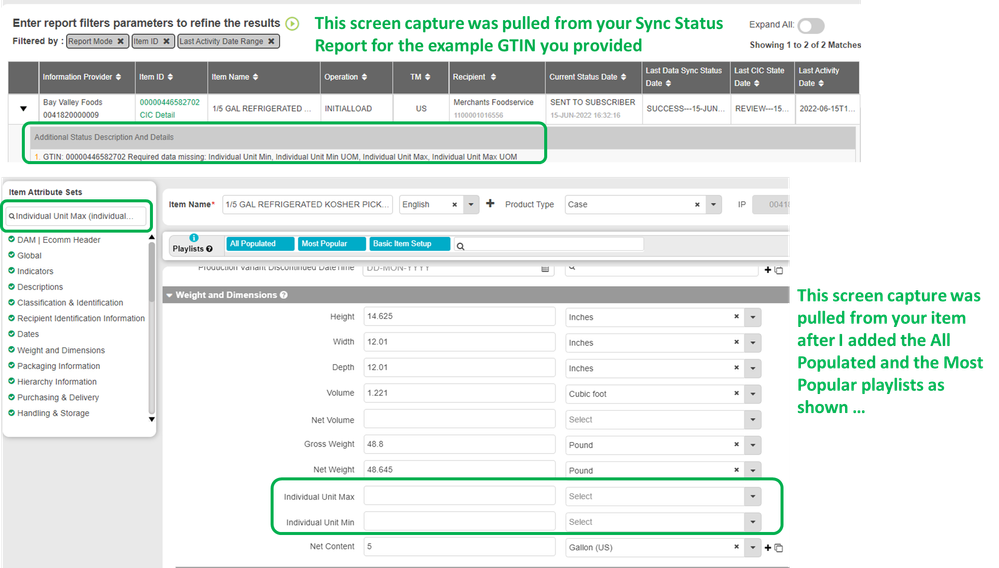Select the All Populated playlist

pos(260,244)
